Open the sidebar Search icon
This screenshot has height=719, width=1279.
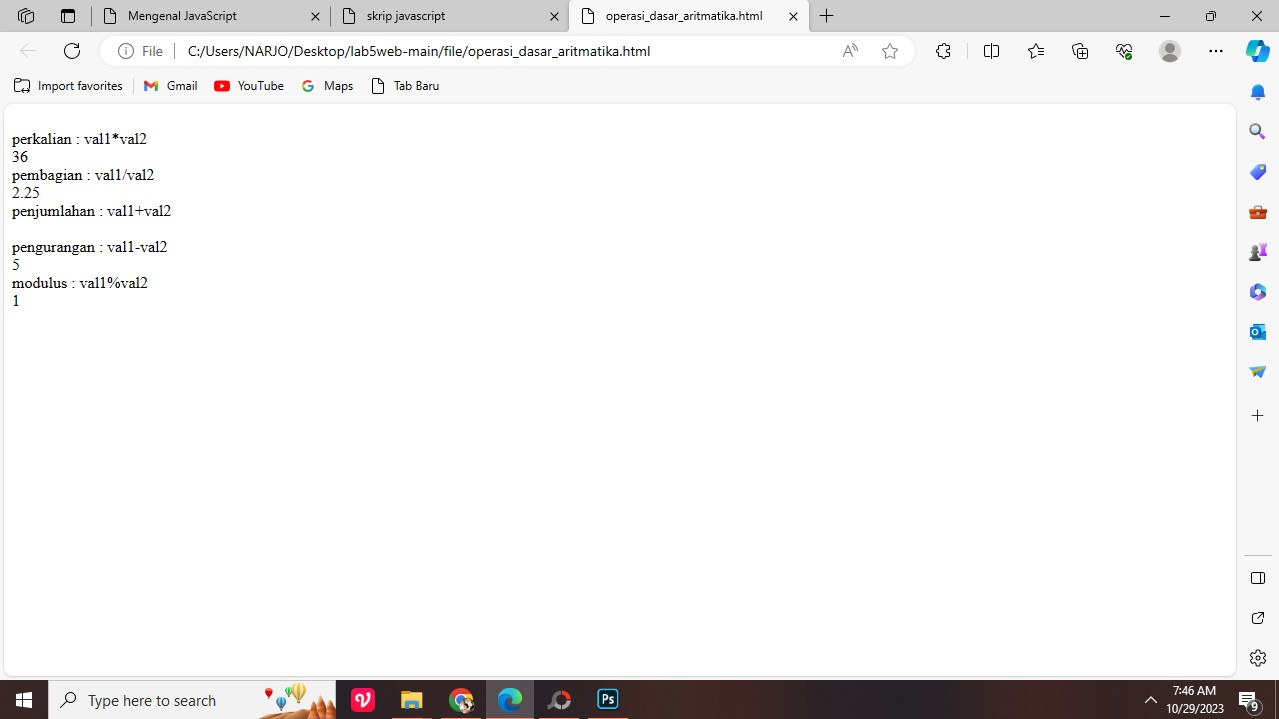pyautogui.click(x=1257, y=131)
